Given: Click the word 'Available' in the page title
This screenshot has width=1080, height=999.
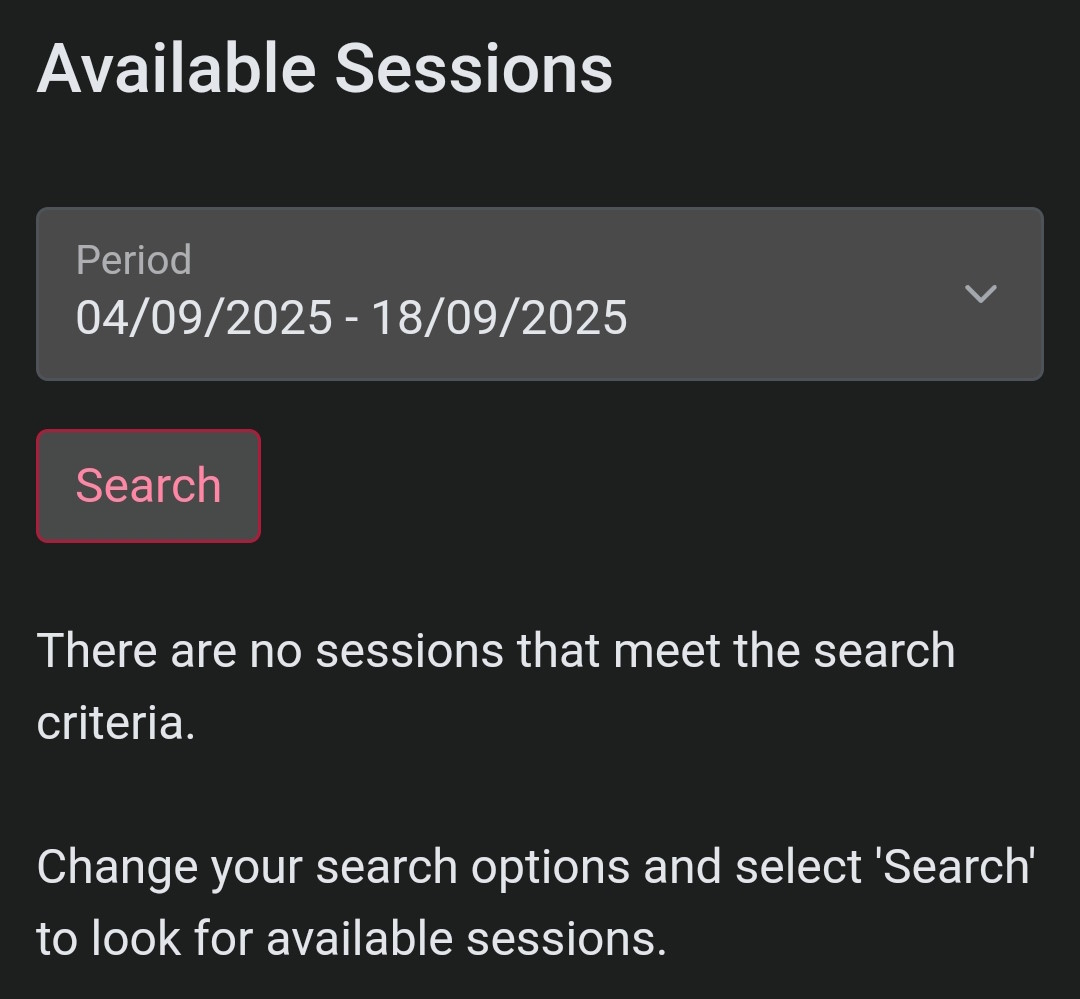Looking at the screenshot, I should 177,69.
